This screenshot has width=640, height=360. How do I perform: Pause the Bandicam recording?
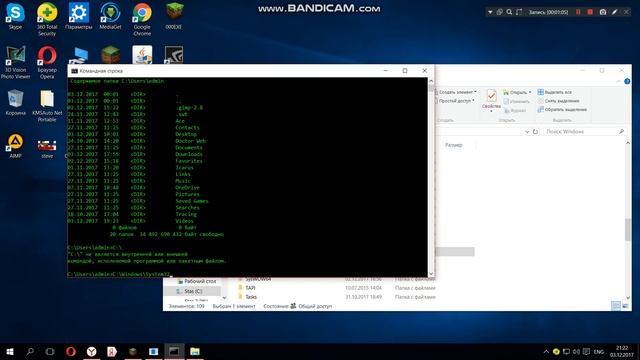click(x=578, y=12)
